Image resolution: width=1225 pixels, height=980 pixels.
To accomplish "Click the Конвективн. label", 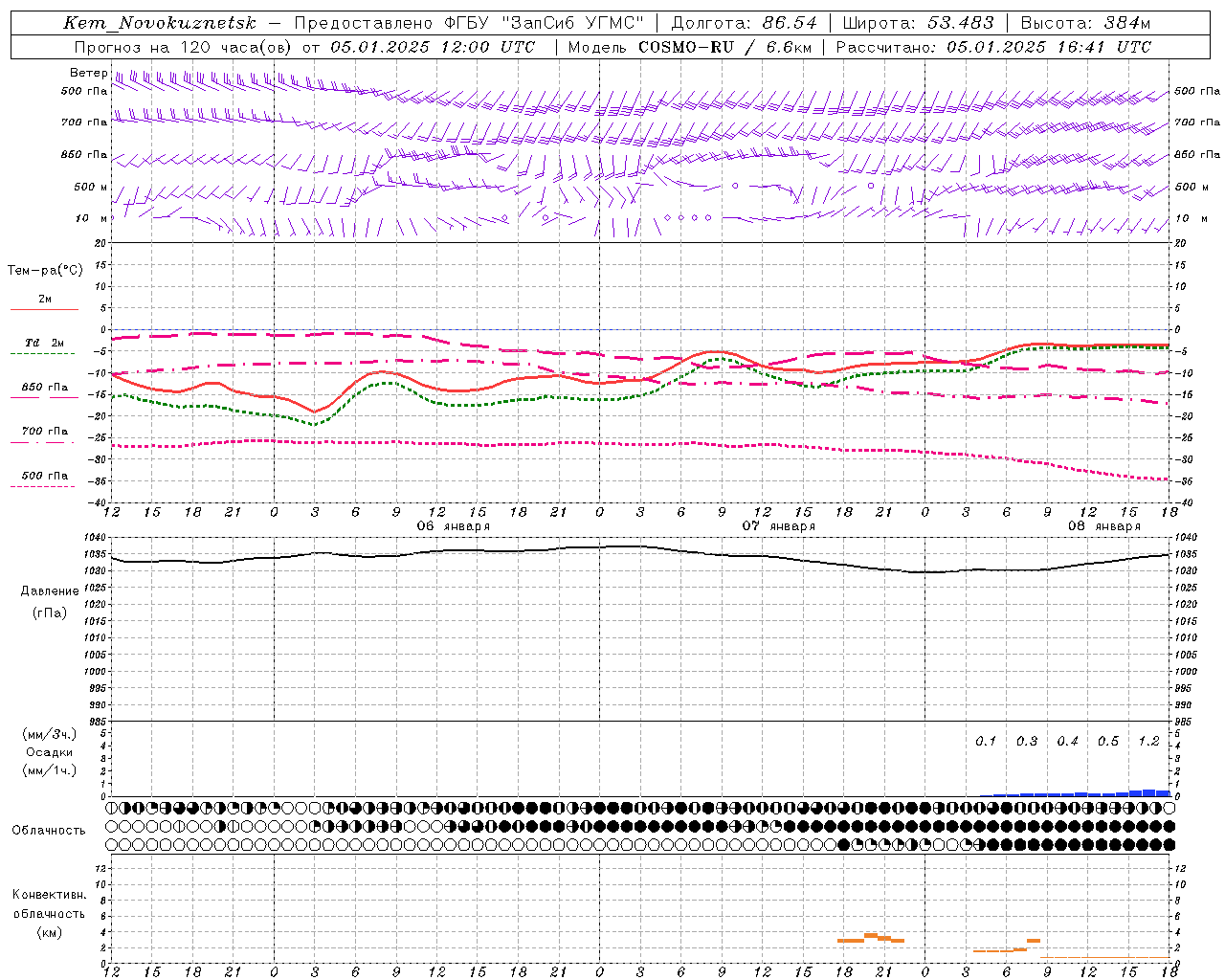I will tap(50, 895).
